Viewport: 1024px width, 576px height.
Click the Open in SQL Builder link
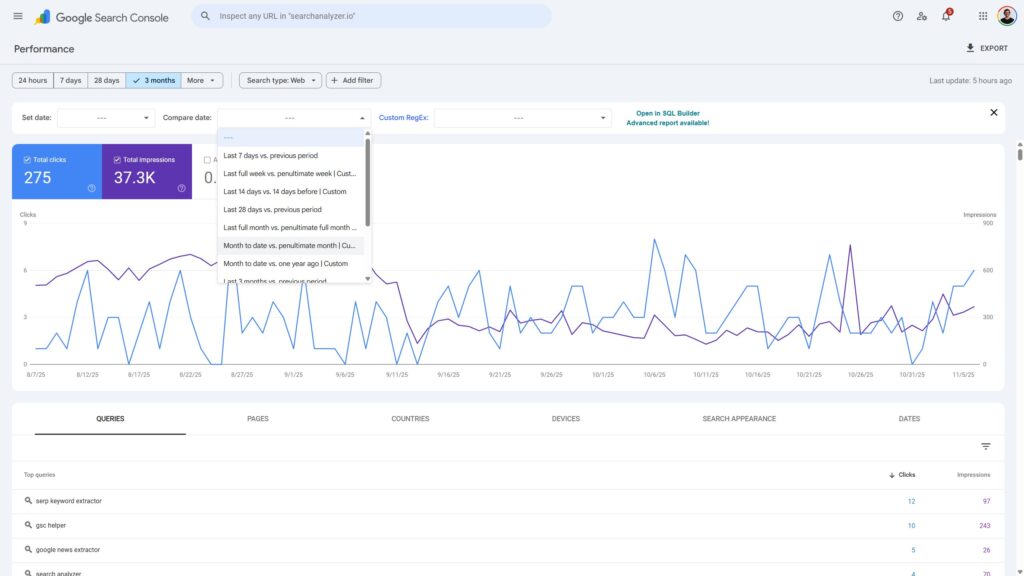[x=667, y=113]
